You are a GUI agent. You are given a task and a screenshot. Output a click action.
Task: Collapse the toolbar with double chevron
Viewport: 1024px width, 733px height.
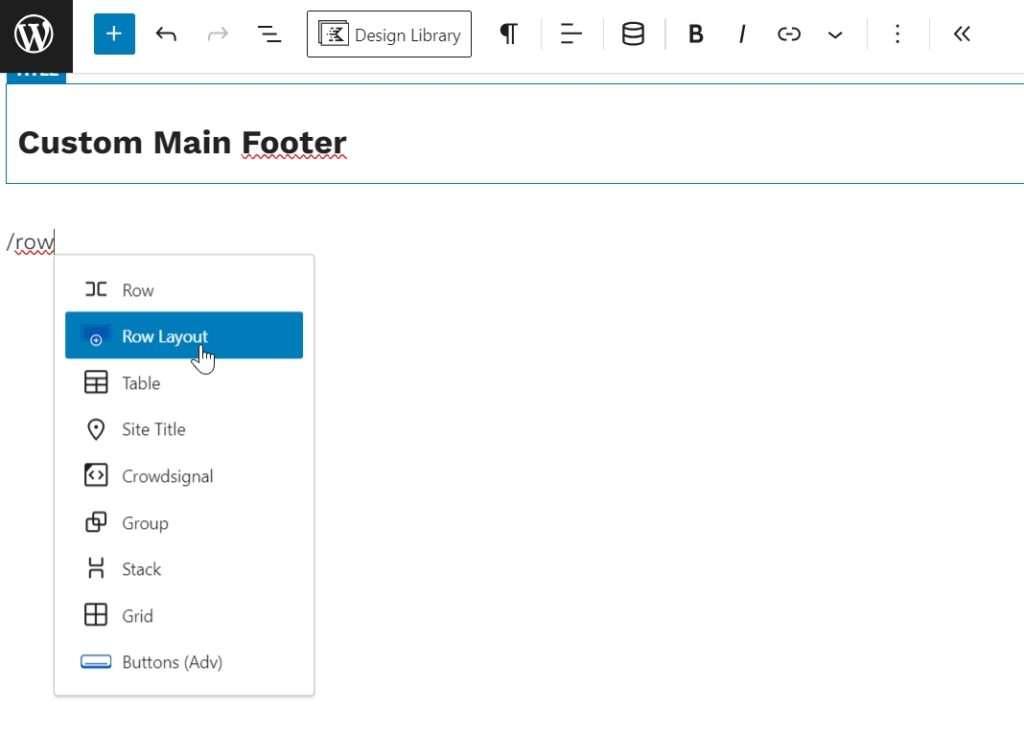pos(962,35)
